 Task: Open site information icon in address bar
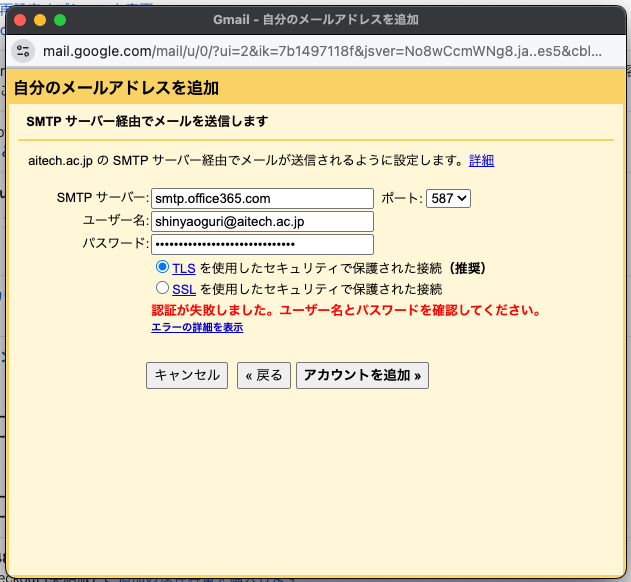pos(23,51)
